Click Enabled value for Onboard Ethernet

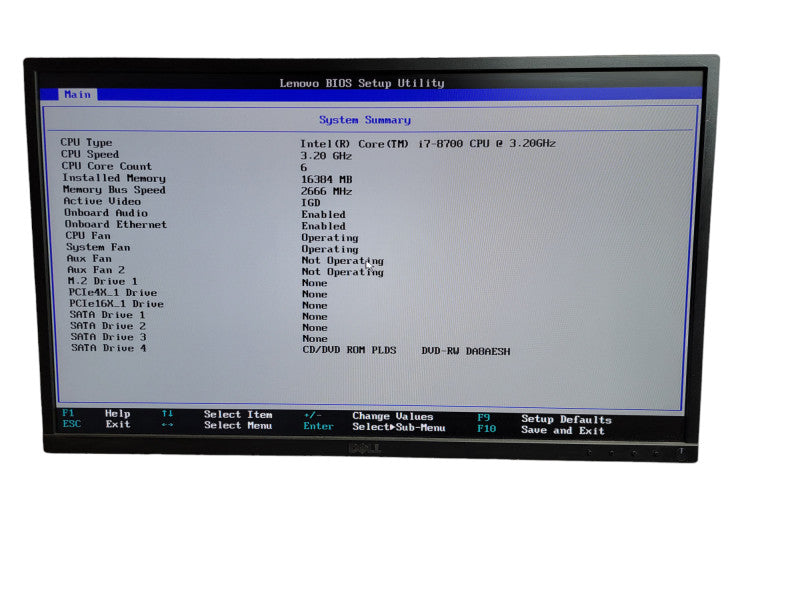pos(323,226)
